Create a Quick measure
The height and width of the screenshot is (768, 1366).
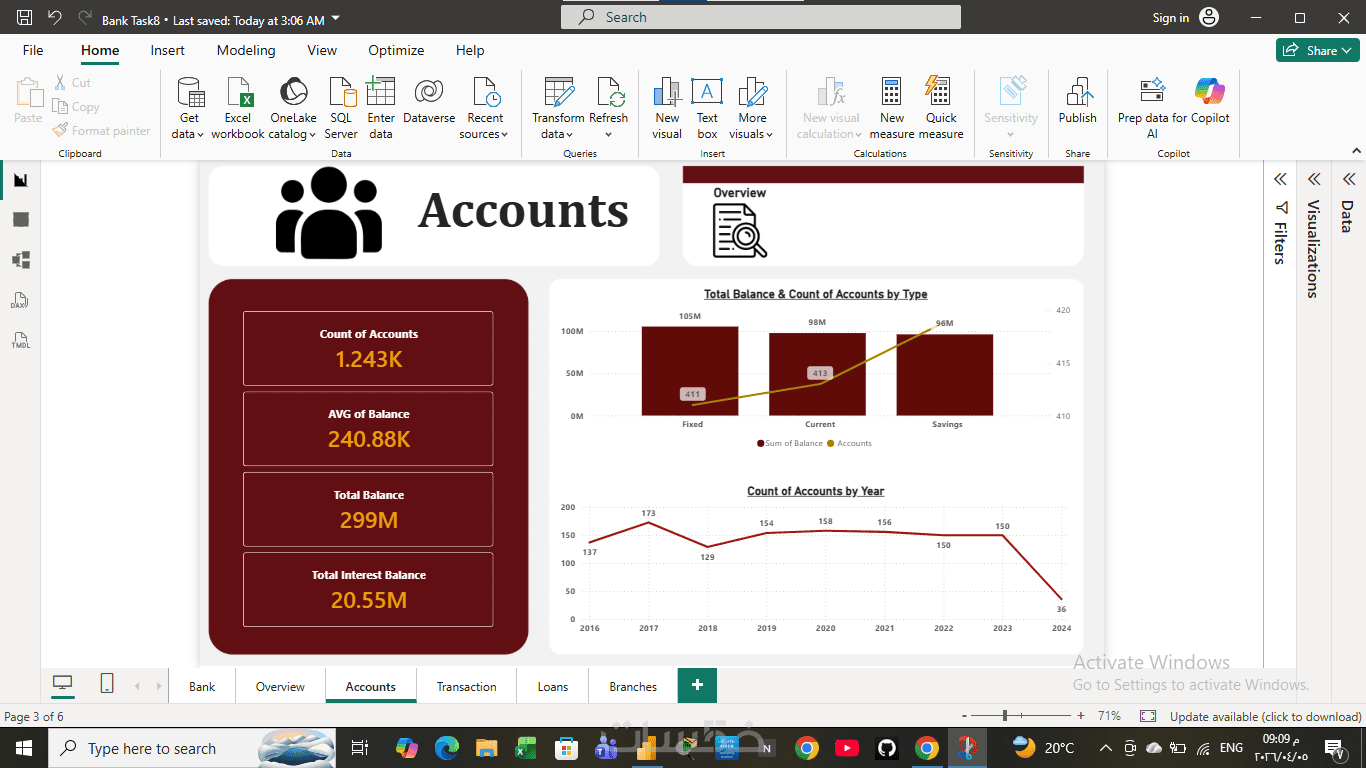click(x=941, y=108)
